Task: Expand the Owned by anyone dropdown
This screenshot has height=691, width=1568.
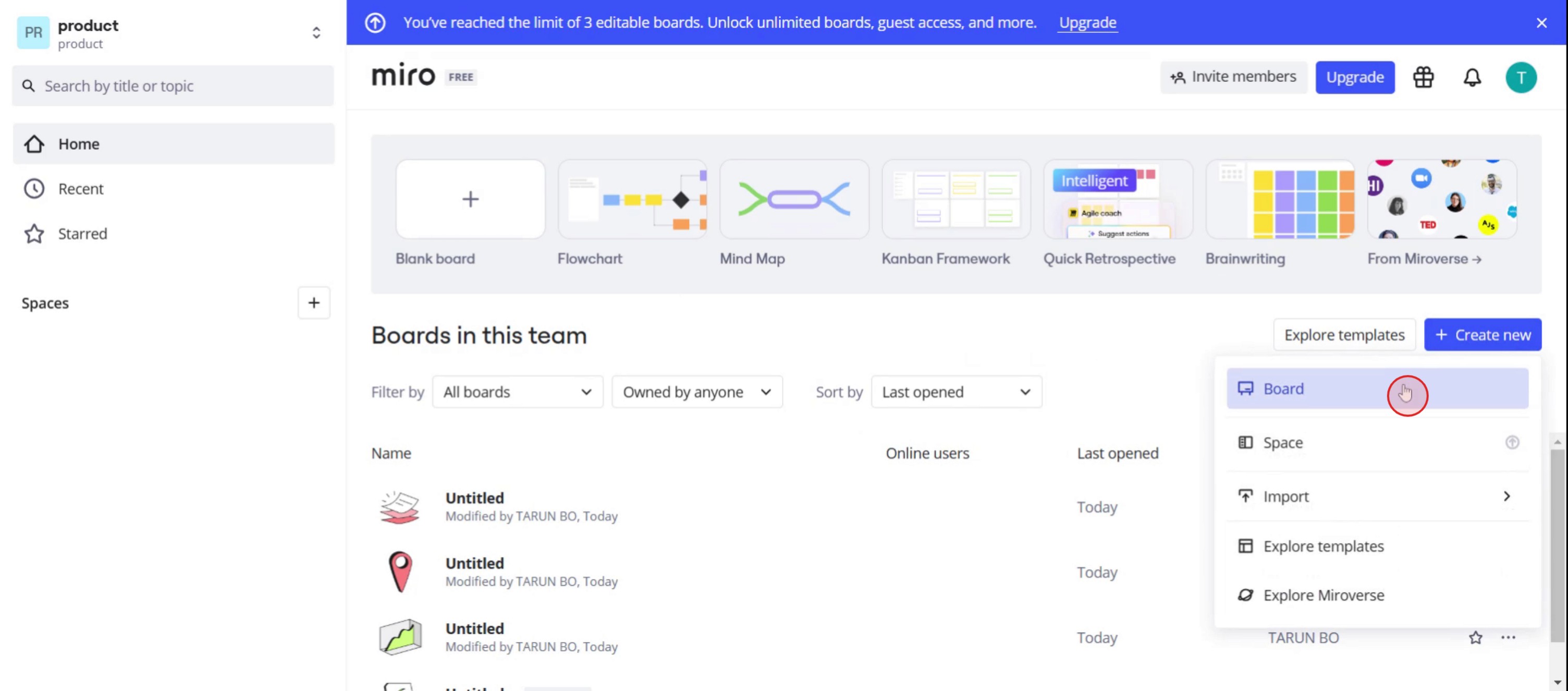Action: pyautogui.click(x=696, y=392)
